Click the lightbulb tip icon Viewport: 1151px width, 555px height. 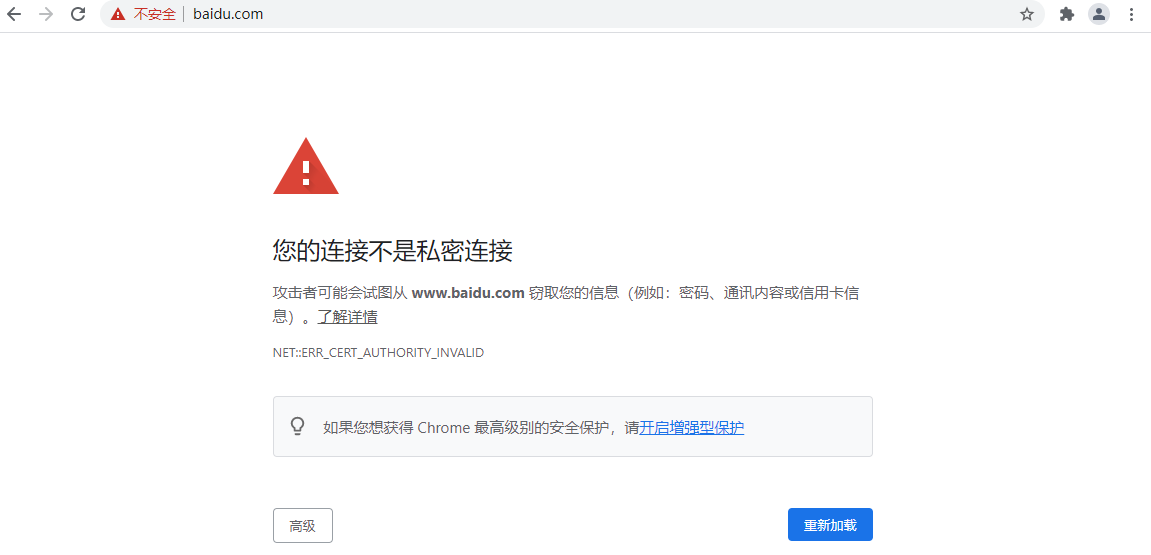(x=297, y=427)
